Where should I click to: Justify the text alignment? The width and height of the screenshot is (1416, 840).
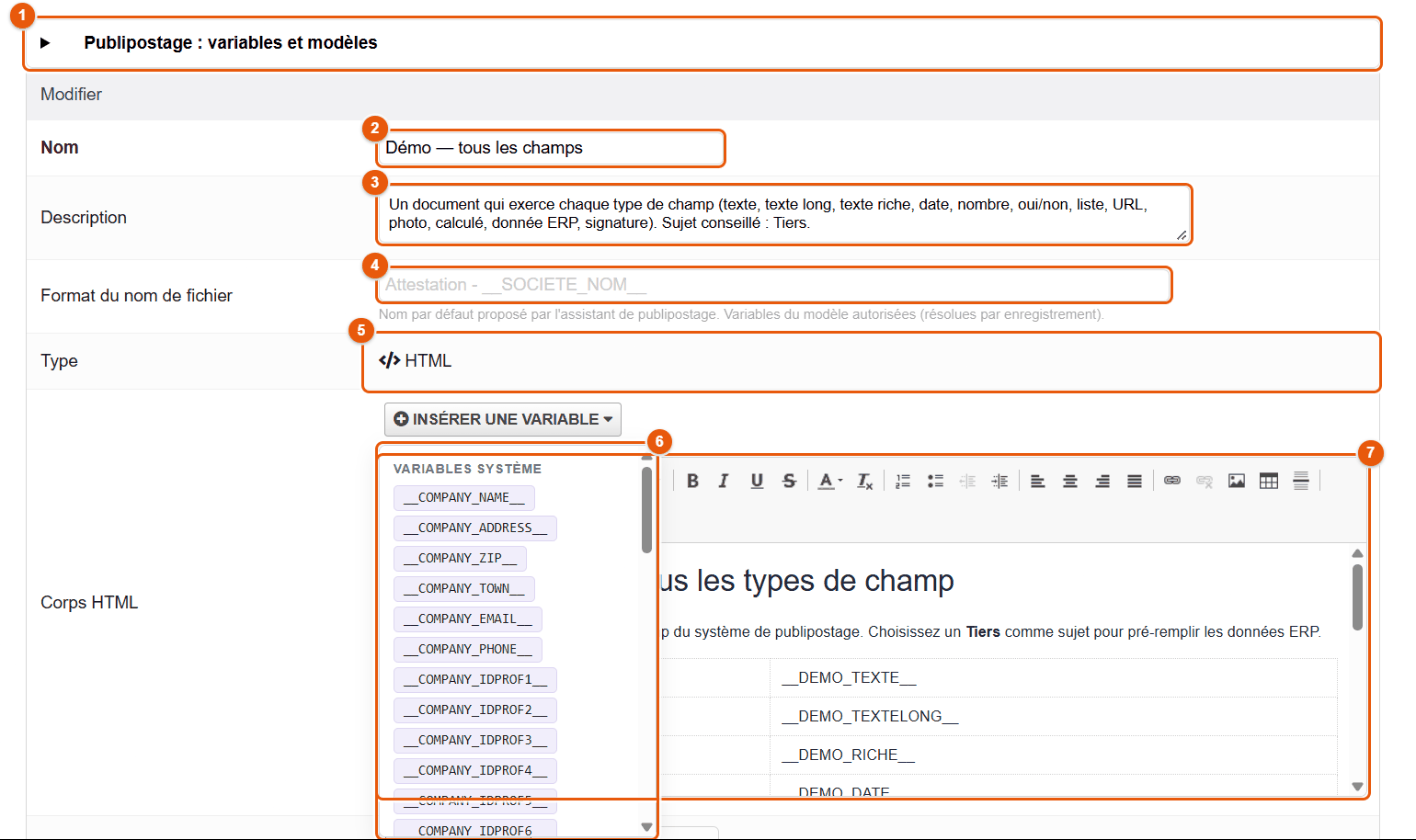coord(1135,481)
